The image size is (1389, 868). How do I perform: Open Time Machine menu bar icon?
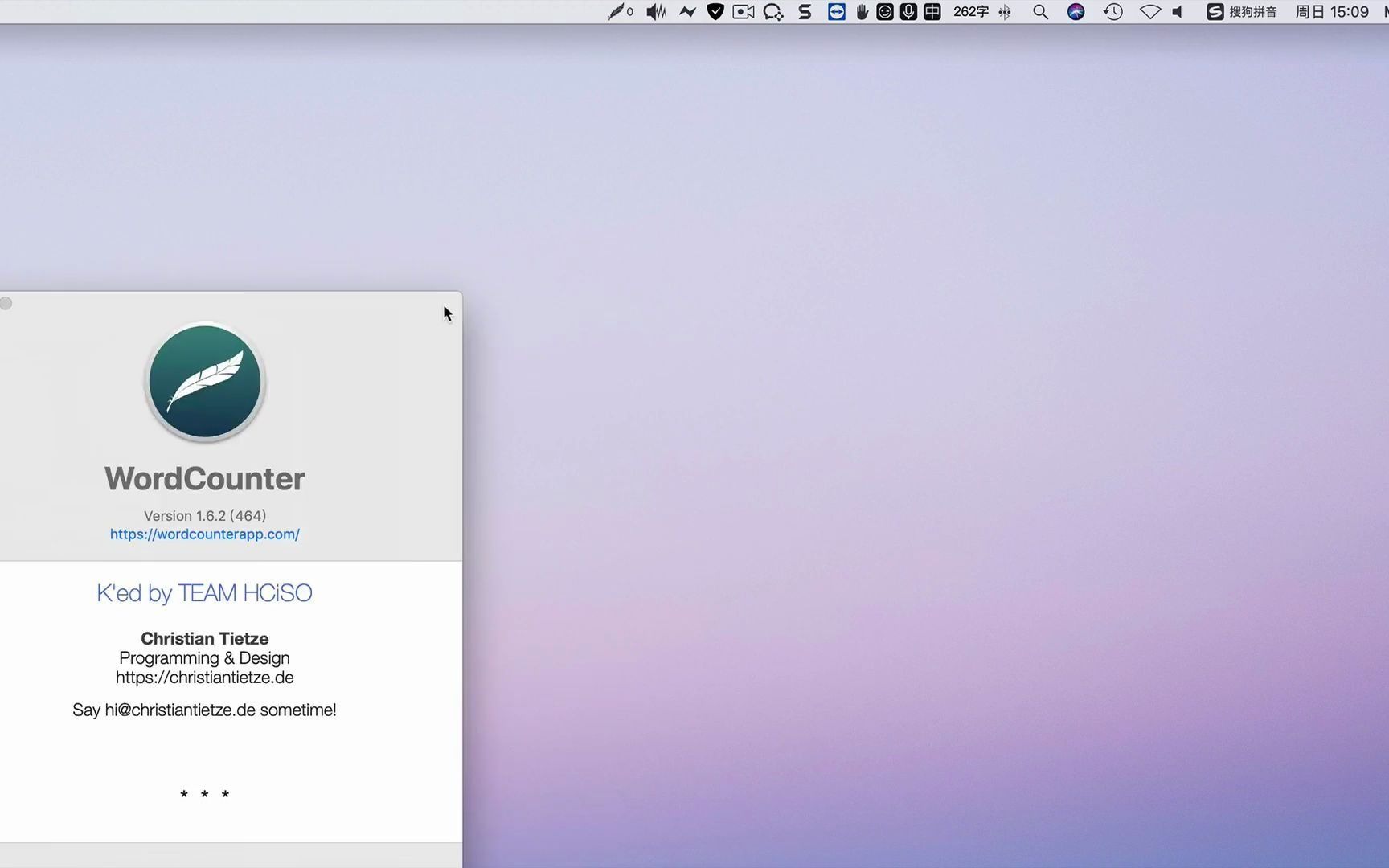(1112, 11)
